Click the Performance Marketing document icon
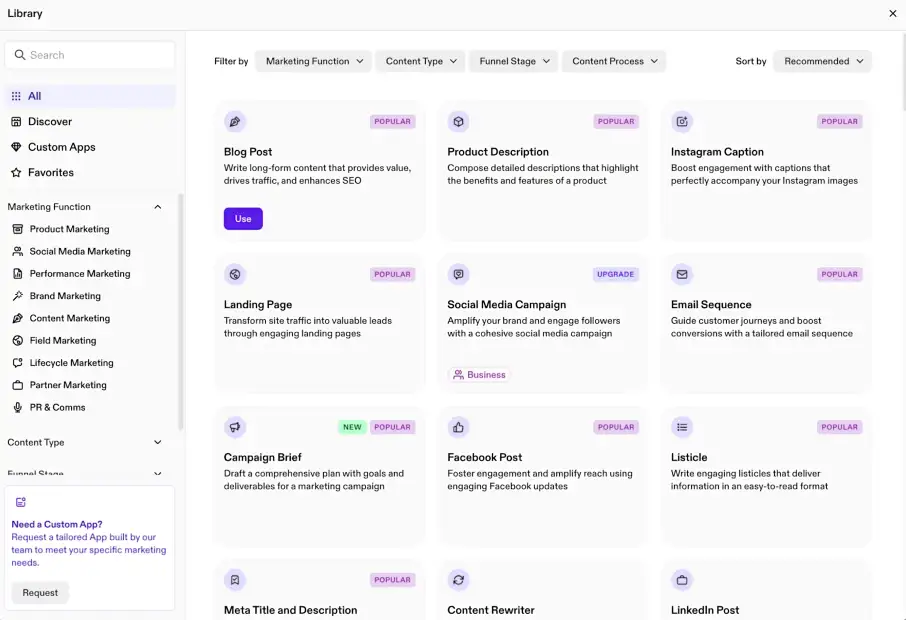 point(18,273)
